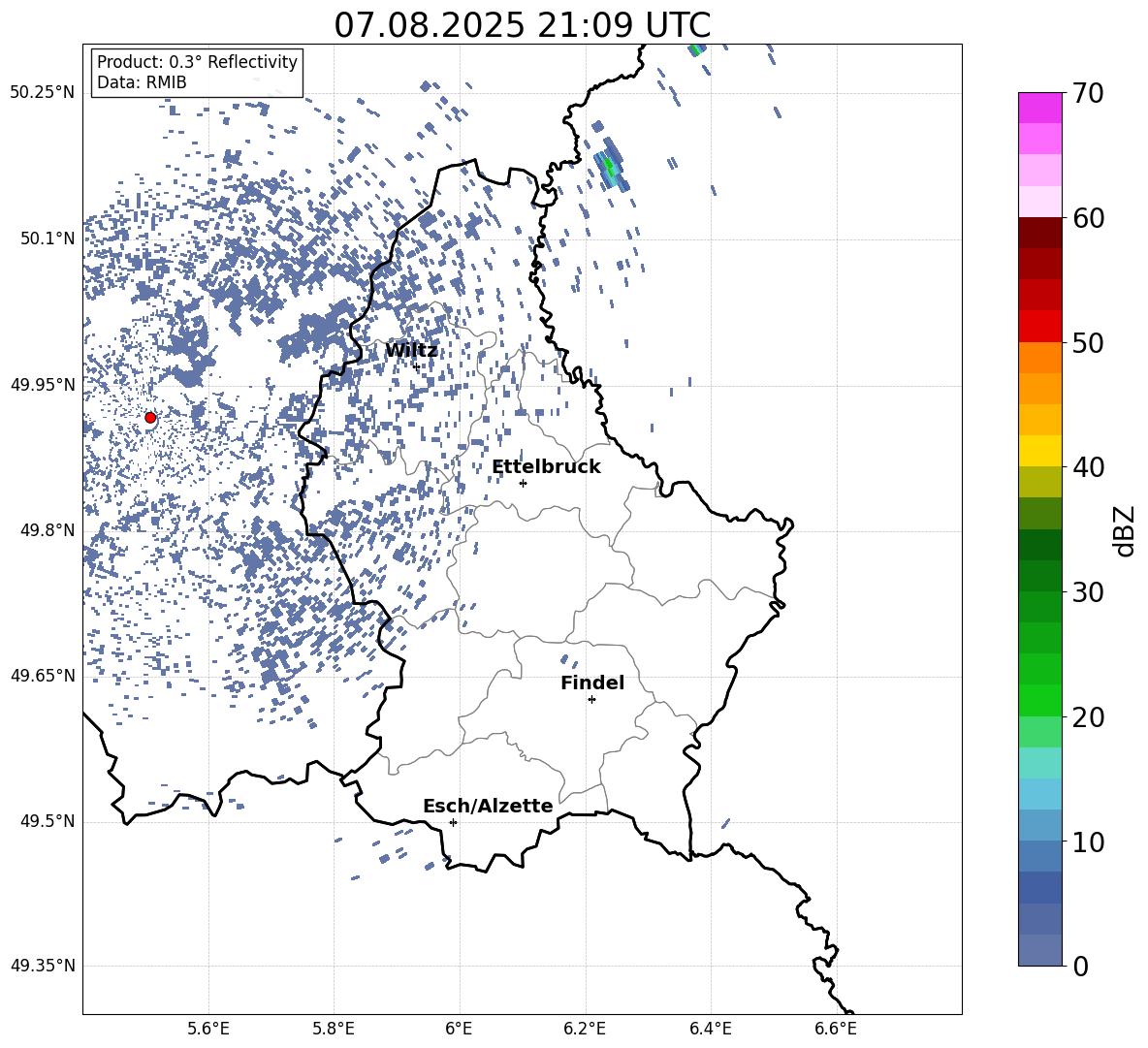Click the 5.8°E longitude label
The width and height of the screenshot is (1148, 1048).
click(334, 1029)
